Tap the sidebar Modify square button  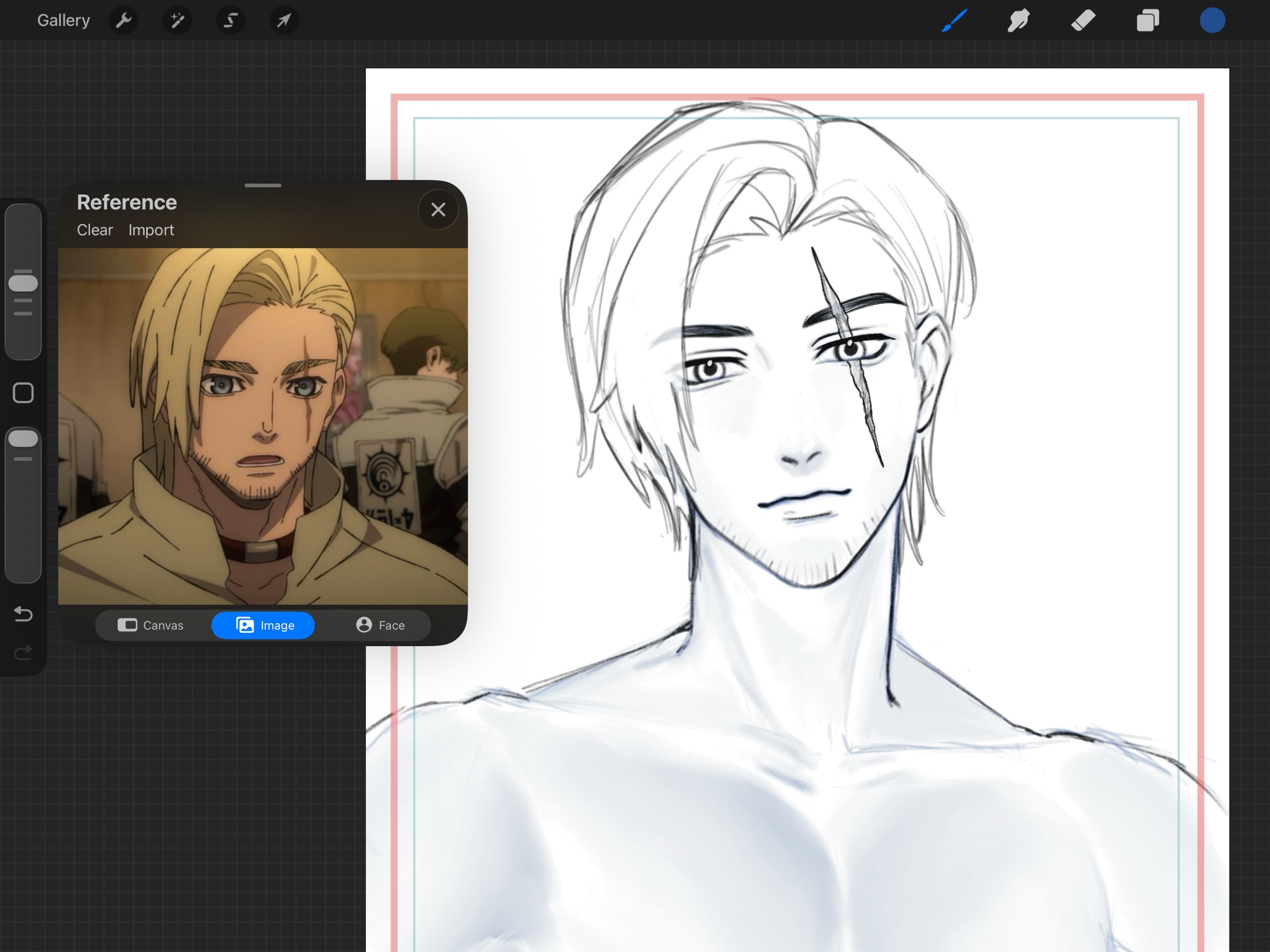click(23, 393)
